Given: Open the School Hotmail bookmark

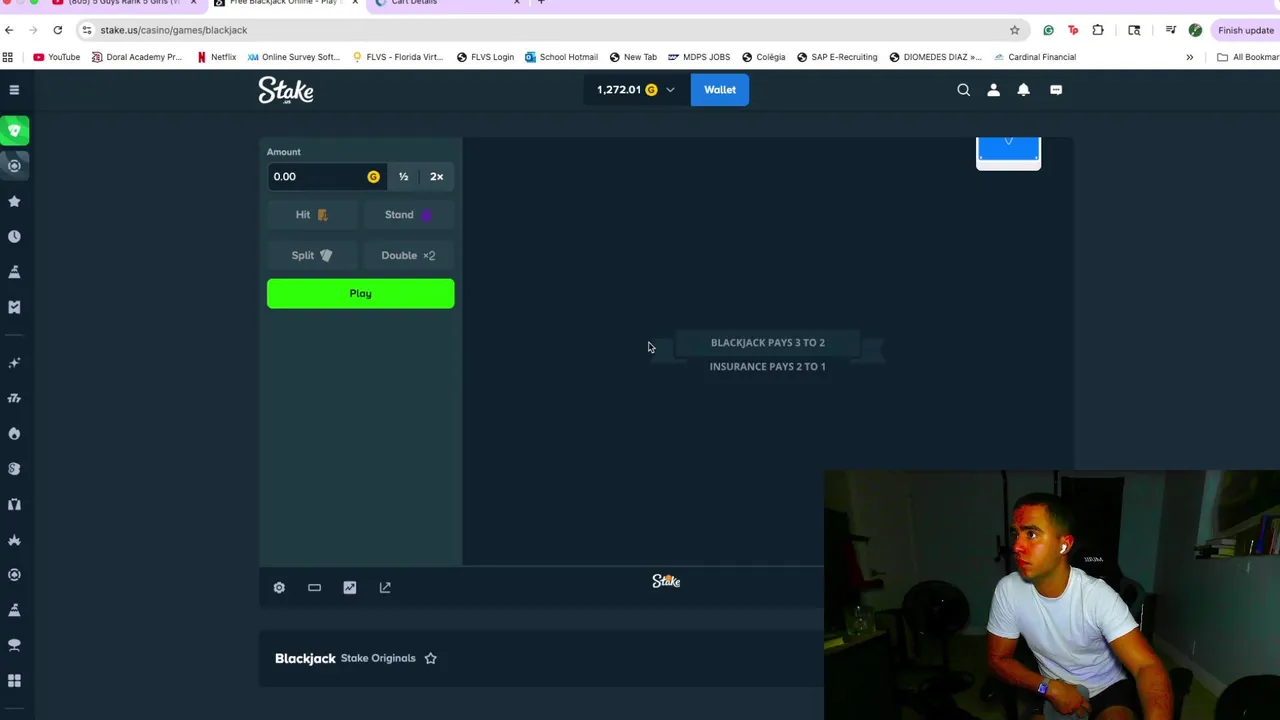Looking at the screenshot, I should (561, 57).
